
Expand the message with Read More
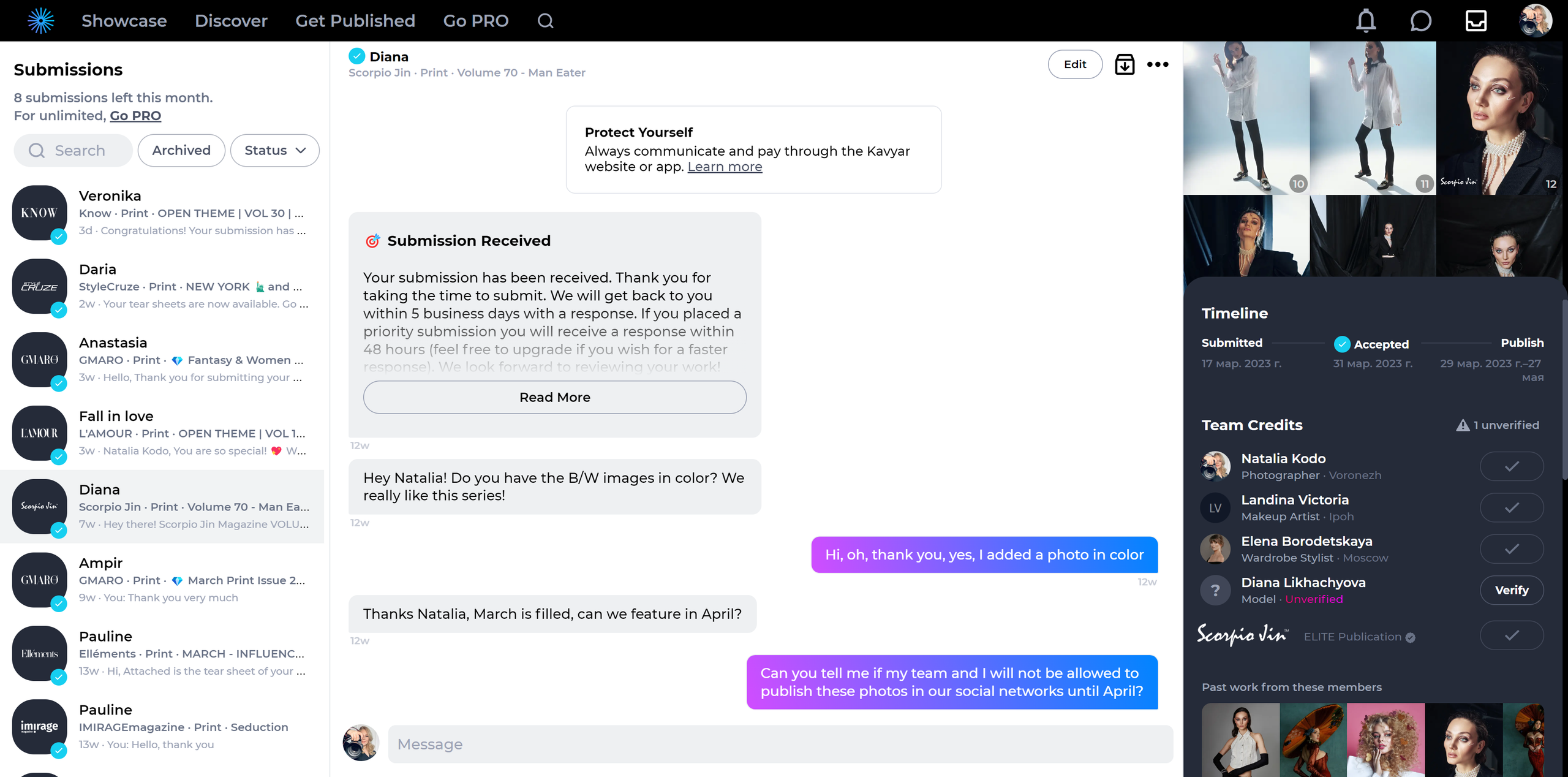(555, 397)
